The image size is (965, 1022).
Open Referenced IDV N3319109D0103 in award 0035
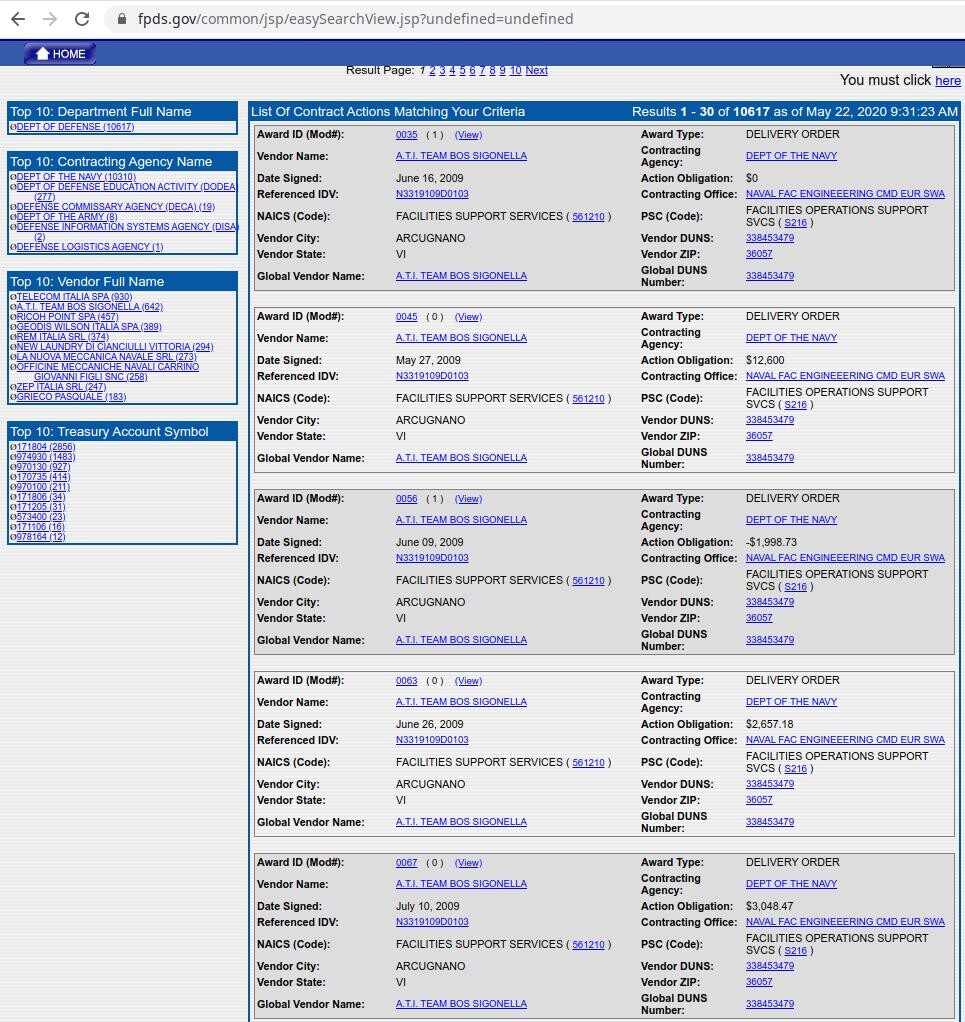point(432,194)
